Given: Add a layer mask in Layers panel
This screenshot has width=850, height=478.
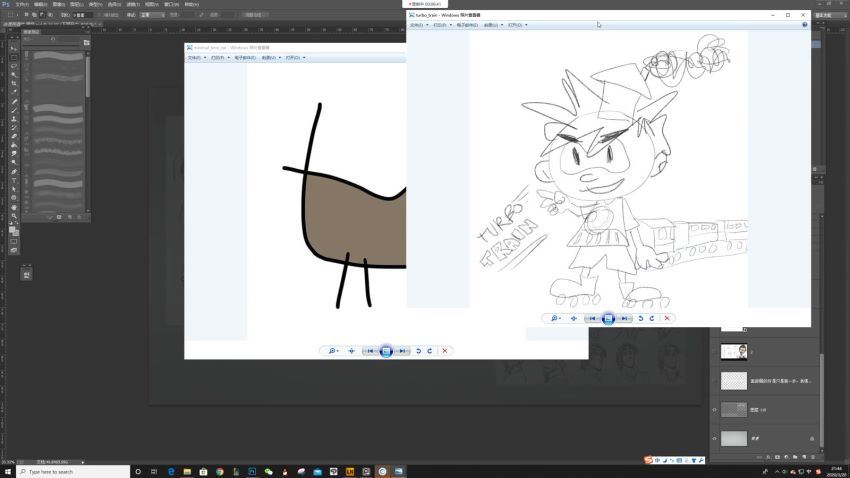Looking at the screenshot, I should pyautogui.click(x=777, y=457).
